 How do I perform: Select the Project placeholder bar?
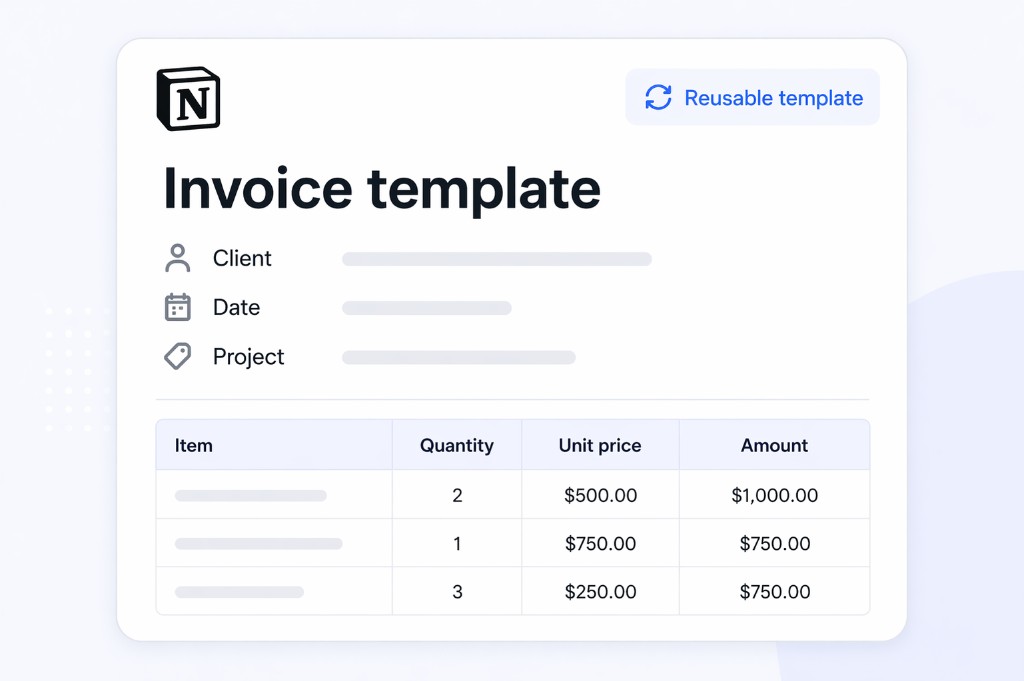(x=458, y=357)
